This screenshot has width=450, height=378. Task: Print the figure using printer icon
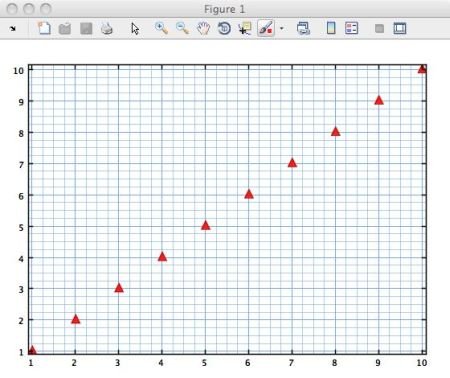click(107, 29)
